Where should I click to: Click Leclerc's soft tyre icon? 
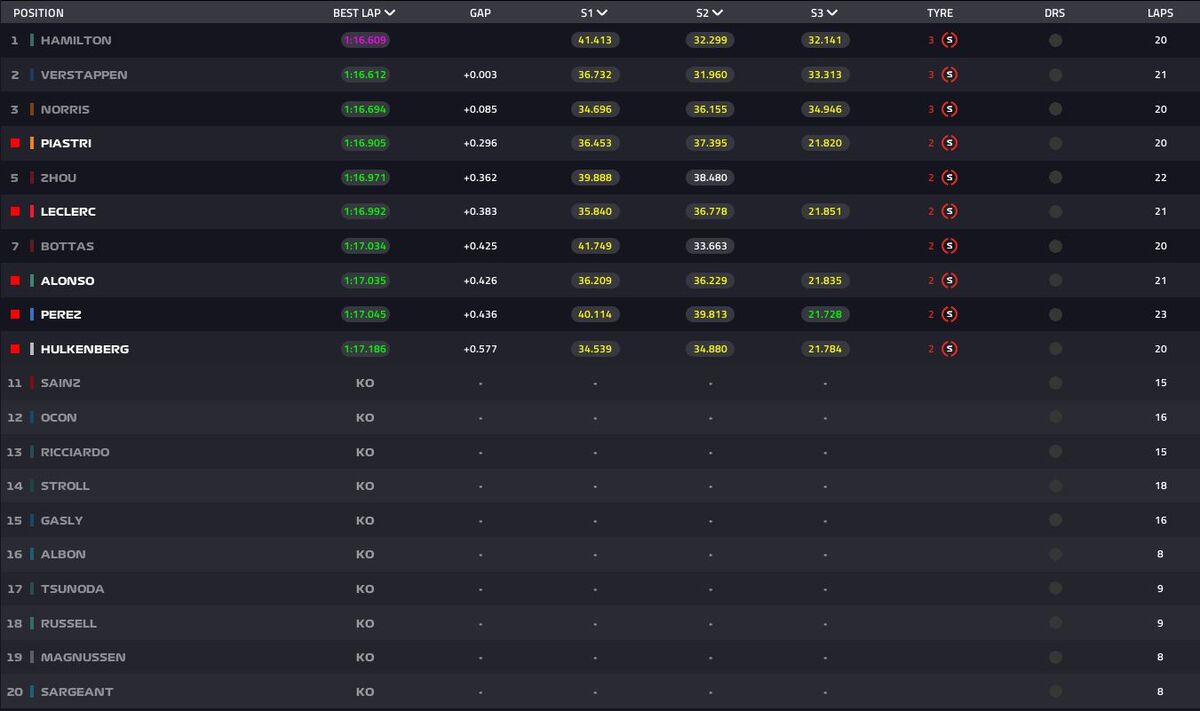(949, 211)
